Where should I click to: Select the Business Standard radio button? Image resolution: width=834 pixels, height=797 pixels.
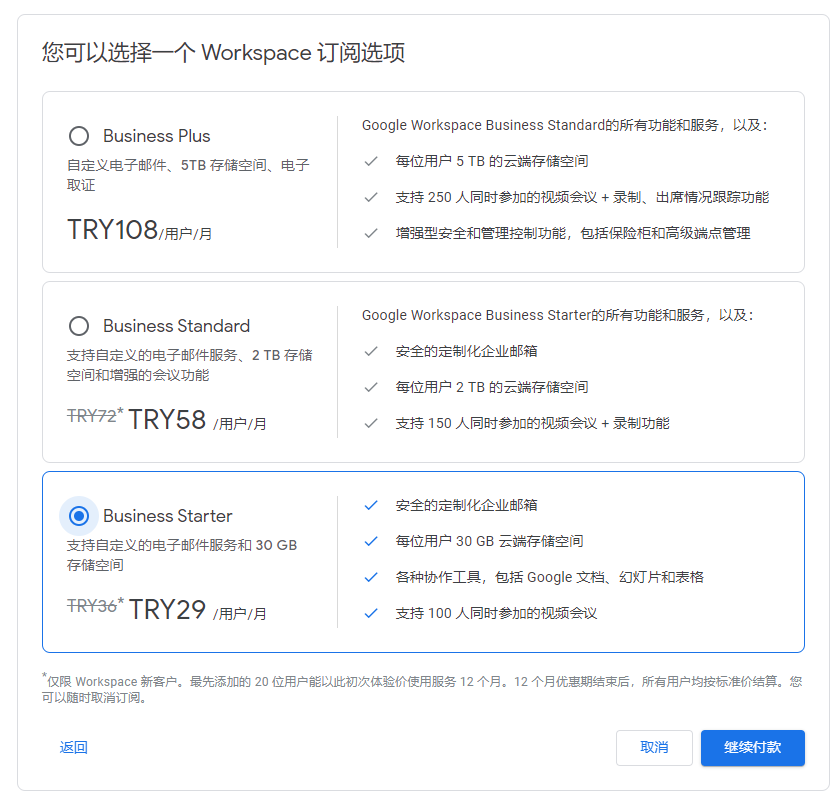tap(79, 326)
